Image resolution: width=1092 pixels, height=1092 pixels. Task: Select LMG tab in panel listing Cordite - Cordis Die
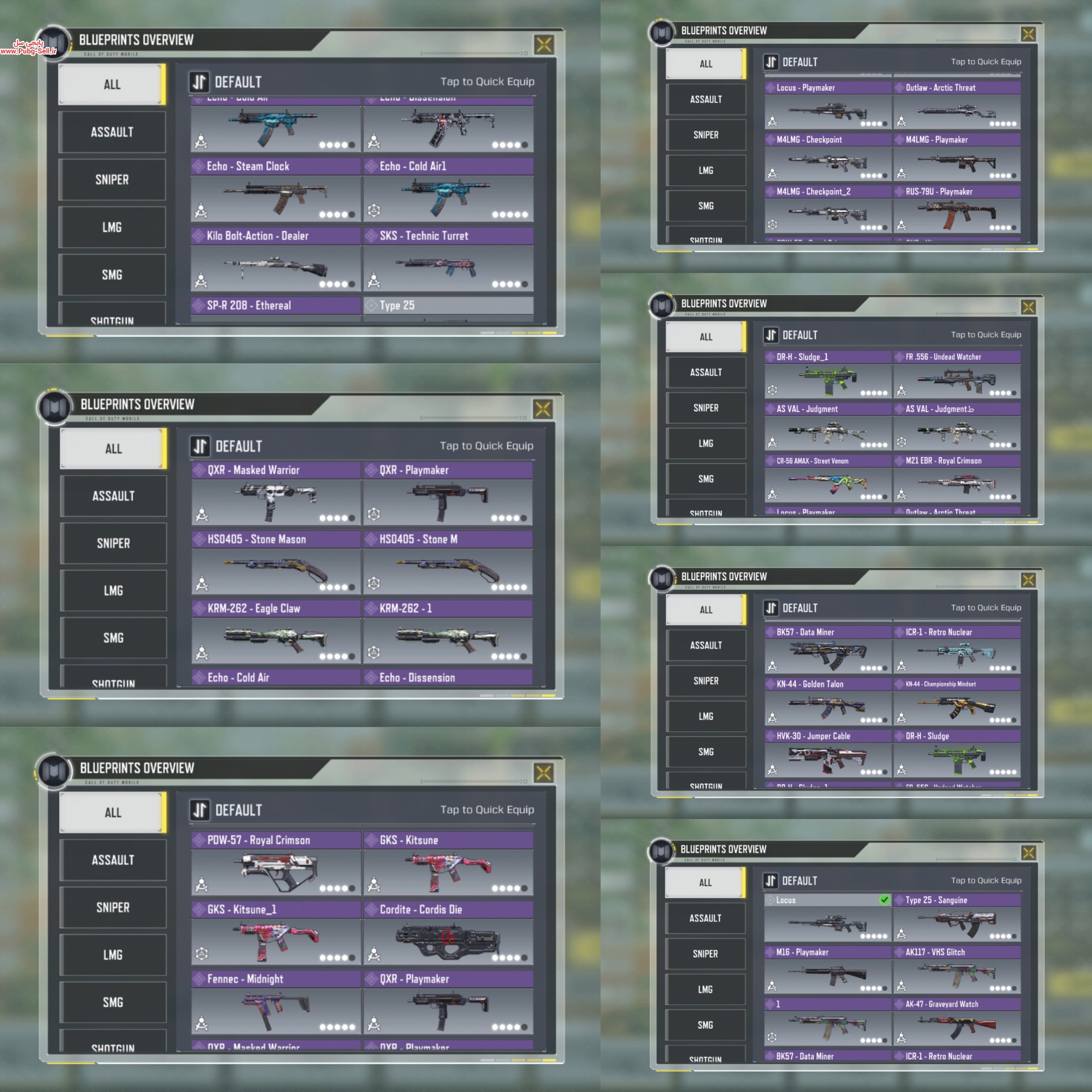click(113, 955)
